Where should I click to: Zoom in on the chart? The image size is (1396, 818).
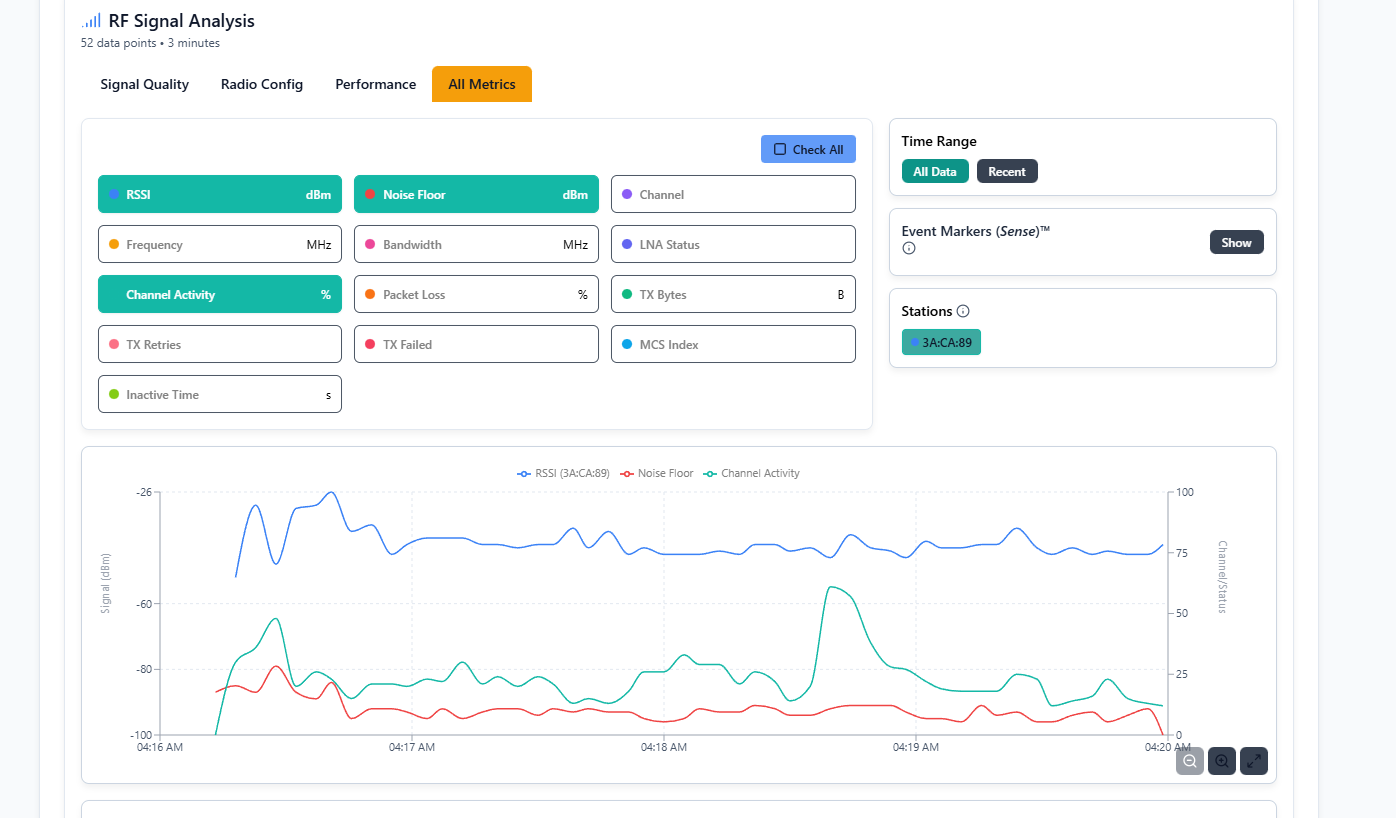1222,761
